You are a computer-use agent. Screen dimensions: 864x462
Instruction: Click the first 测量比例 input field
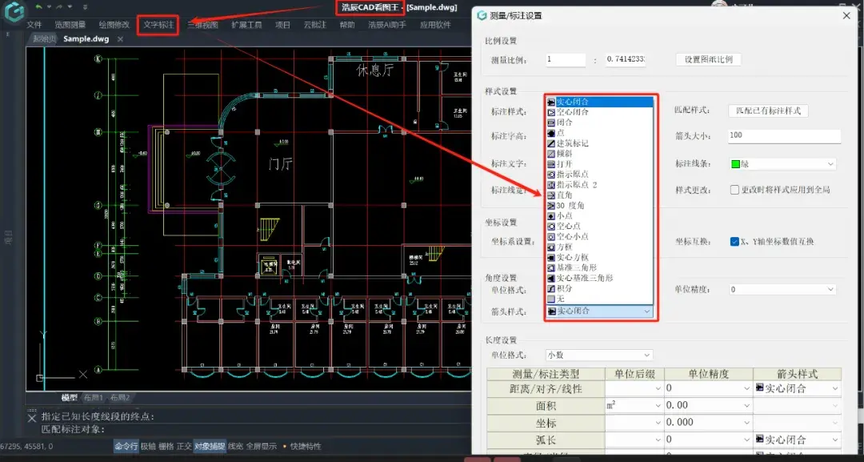click(565, 60)
